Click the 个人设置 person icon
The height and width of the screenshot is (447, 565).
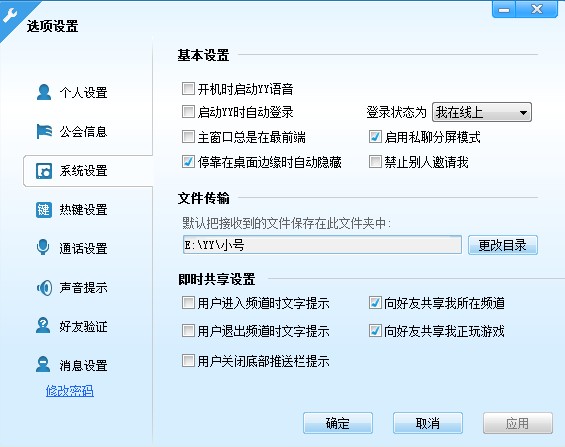coord(44,92)
